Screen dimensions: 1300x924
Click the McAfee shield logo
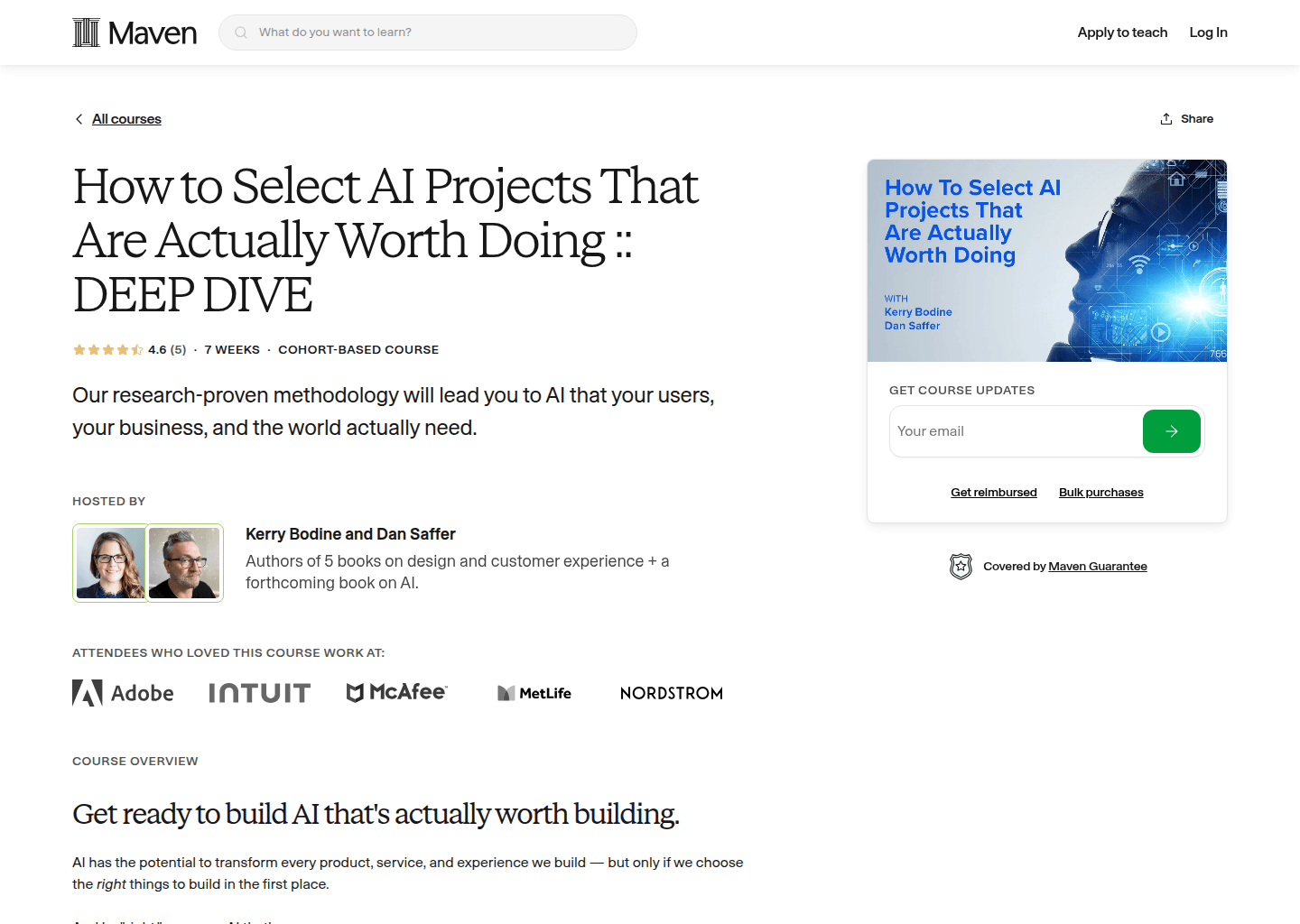coord(356,692)
